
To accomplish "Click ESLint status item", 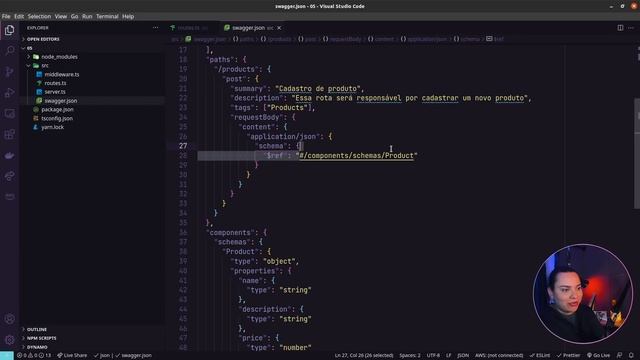I will [x=540, y=356].
